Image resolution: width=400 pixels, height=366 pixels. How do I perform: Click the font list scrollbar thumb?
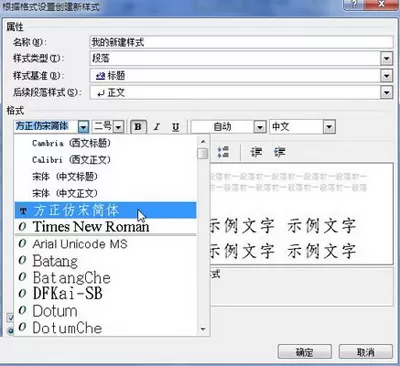pyautogui.click(x=203, y=153)
